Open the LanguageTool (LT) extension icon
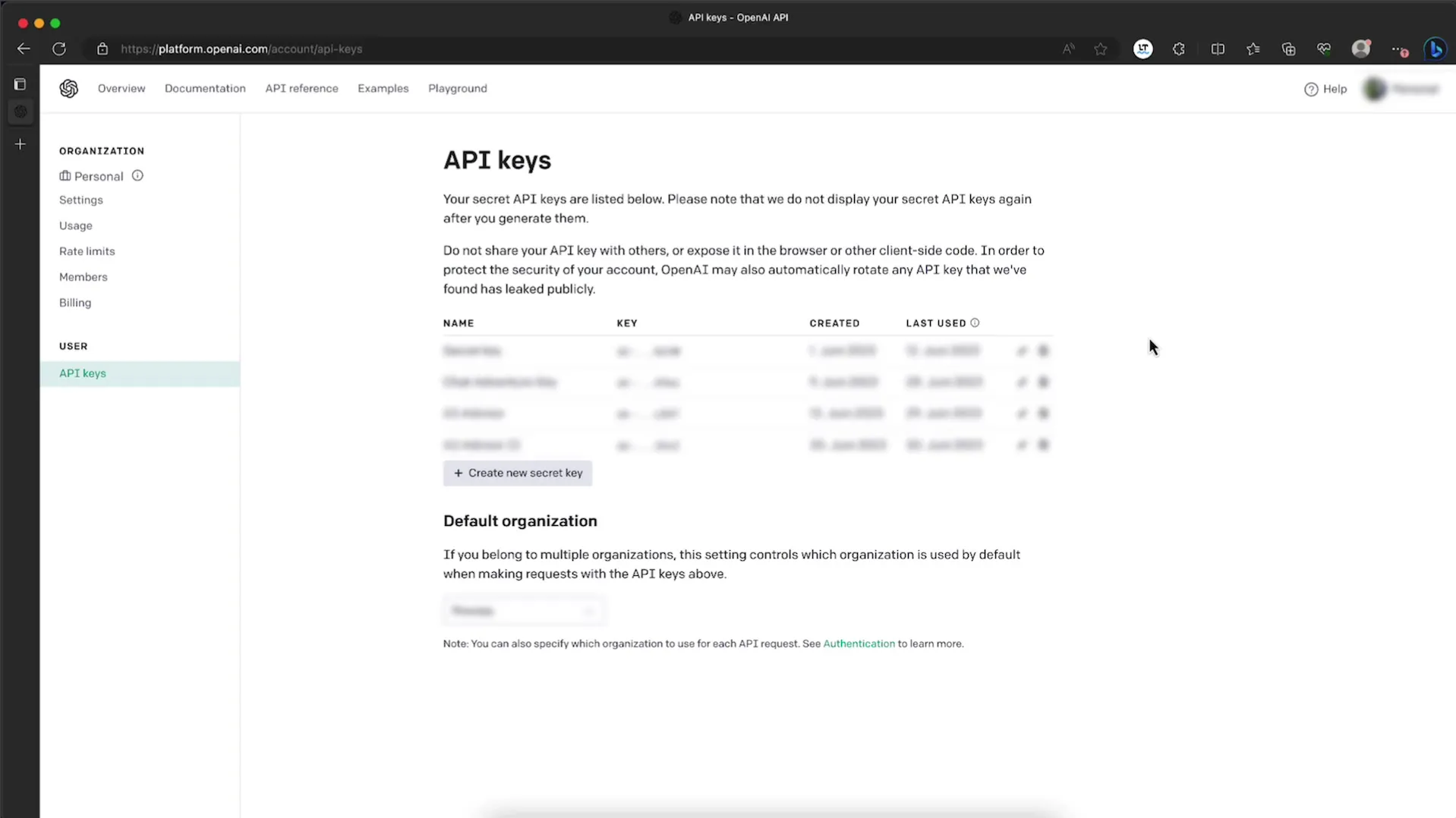Image resolution: width=1456 pixels, height=818 pixels. 1142,49
